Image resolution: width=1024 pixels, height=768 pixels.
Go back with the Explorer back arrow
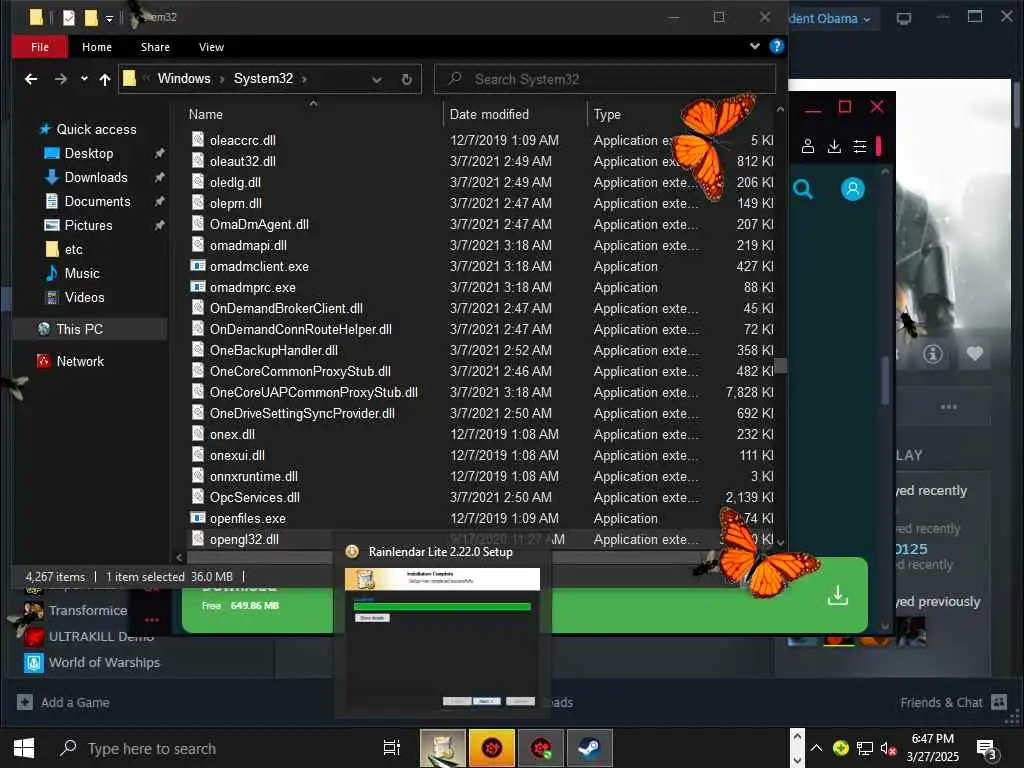(31, 79)
